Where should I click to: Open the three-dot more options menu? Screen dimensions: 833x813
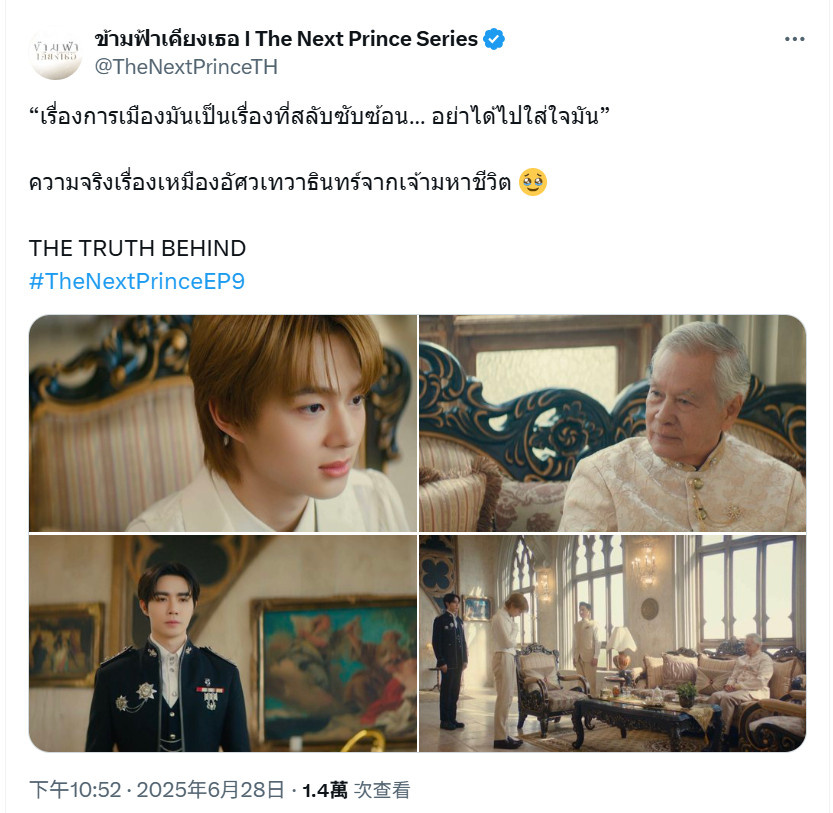coord(794,39)
